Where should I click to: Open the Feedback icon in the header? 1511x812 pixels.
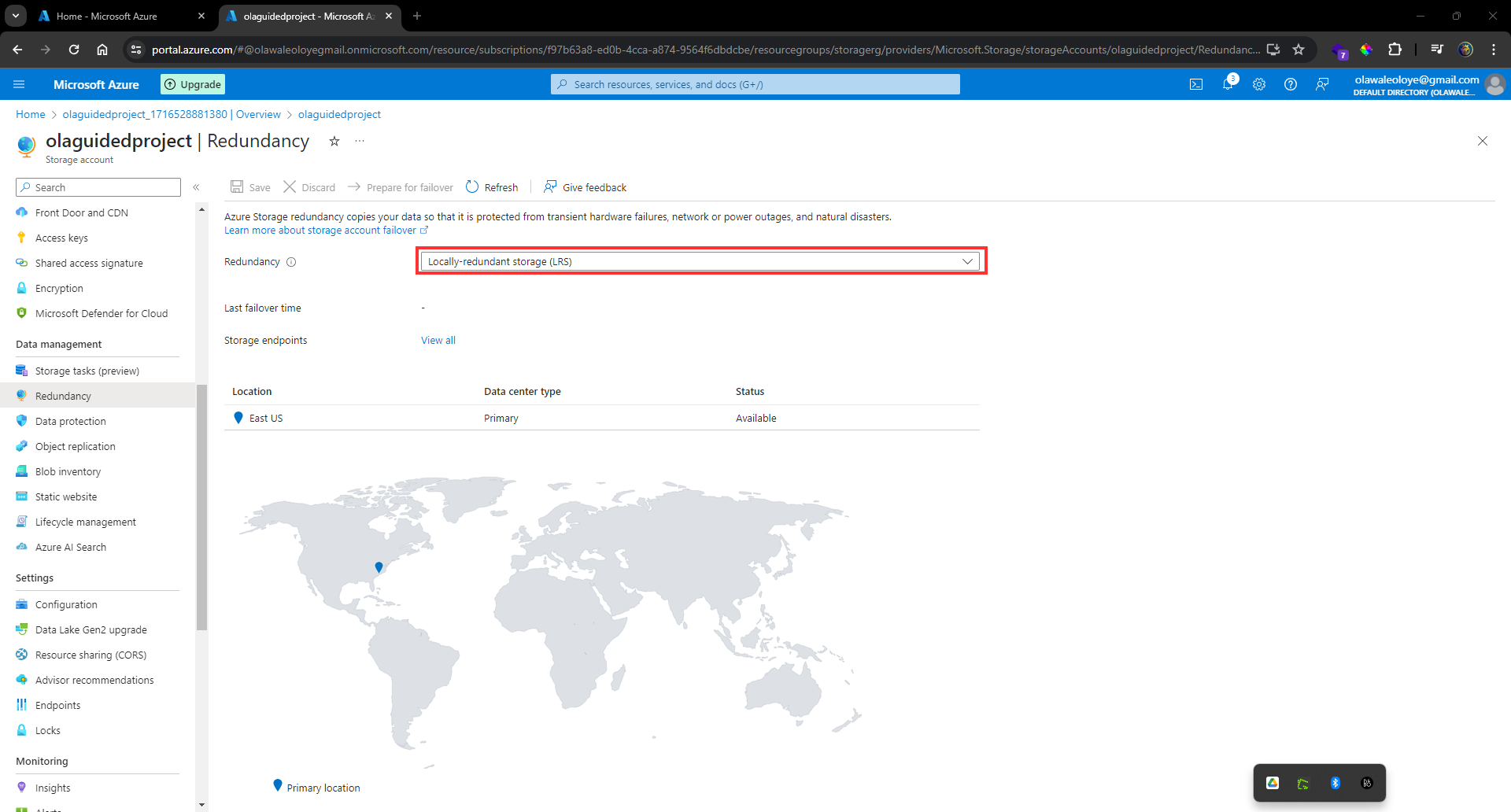pyautogui.click(x=1322, y=84)
